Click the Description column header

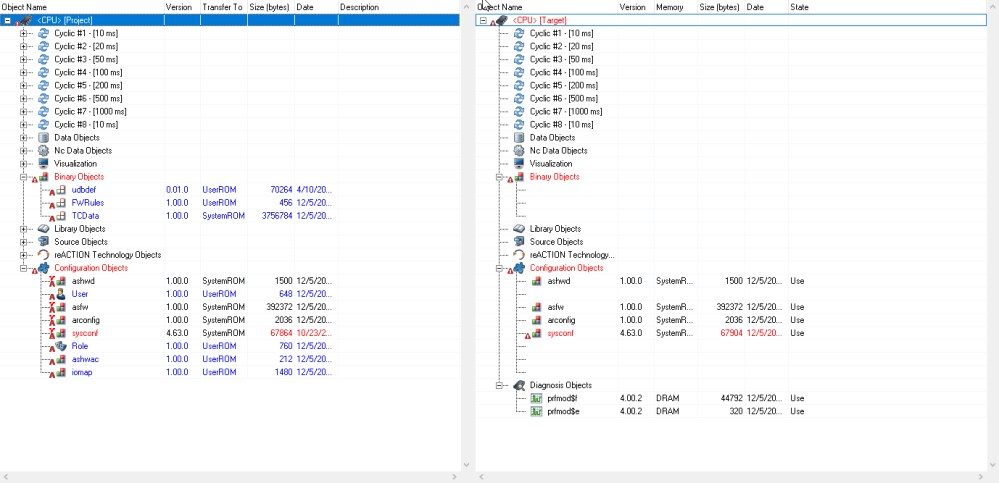[x=399, y=7]
